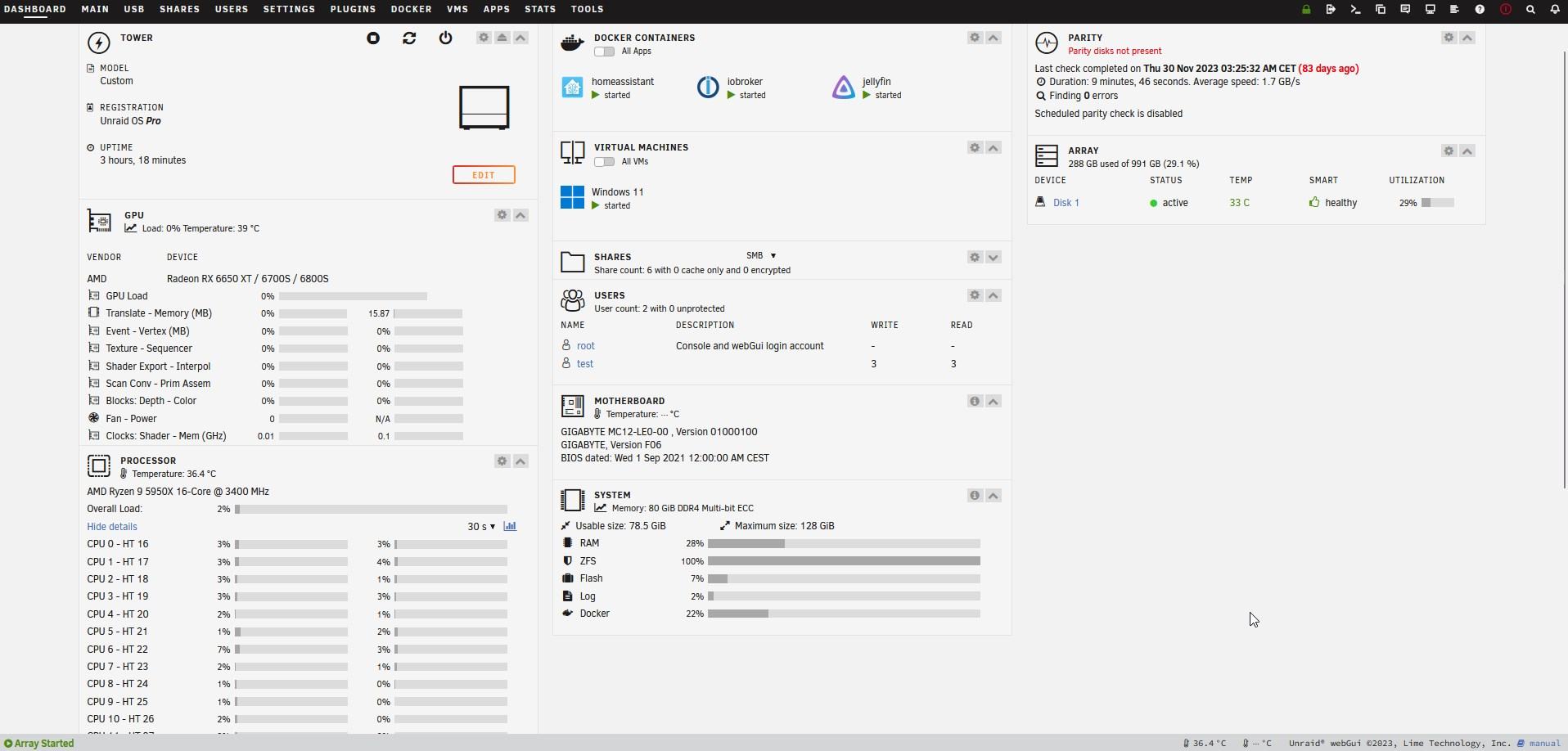Click the help question mark icon
Viewport: 1568px width, 751px height.
(1480, 10)
